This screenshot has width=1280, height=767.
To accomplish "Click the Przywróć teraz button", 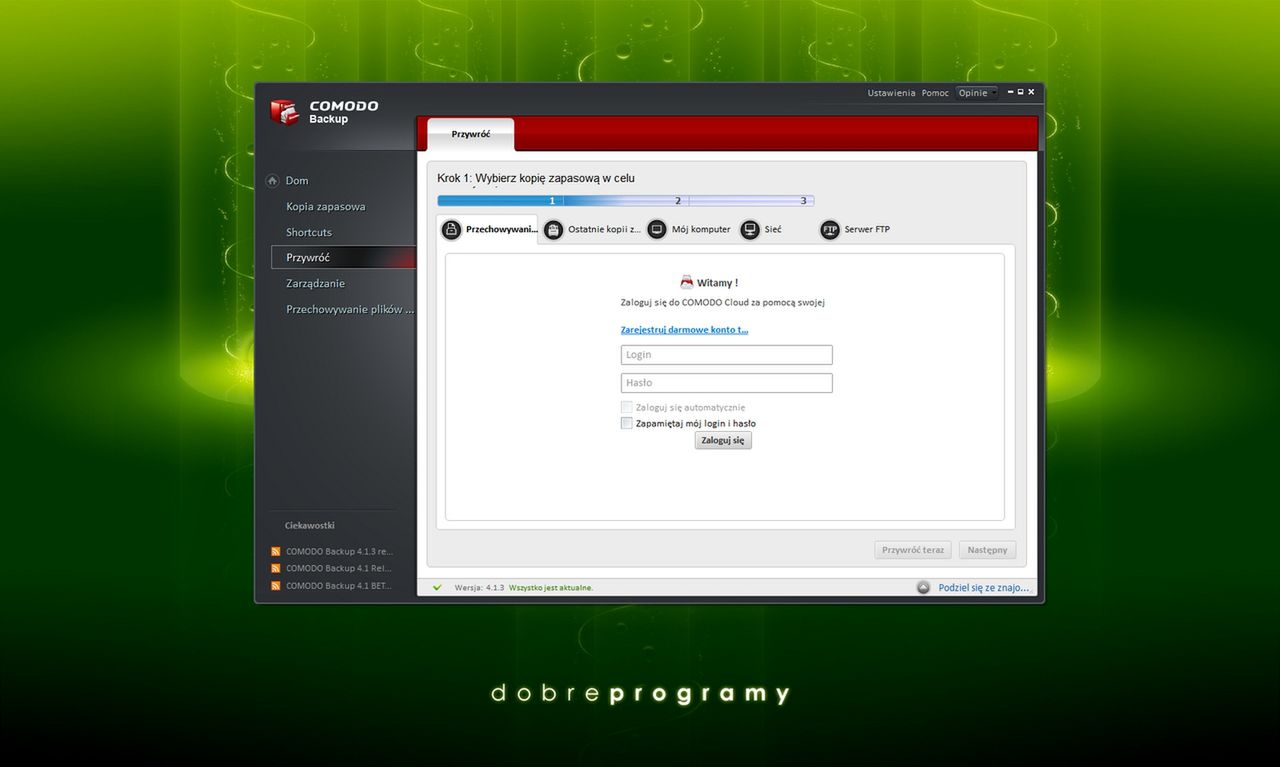I will [x=913, y=550].
